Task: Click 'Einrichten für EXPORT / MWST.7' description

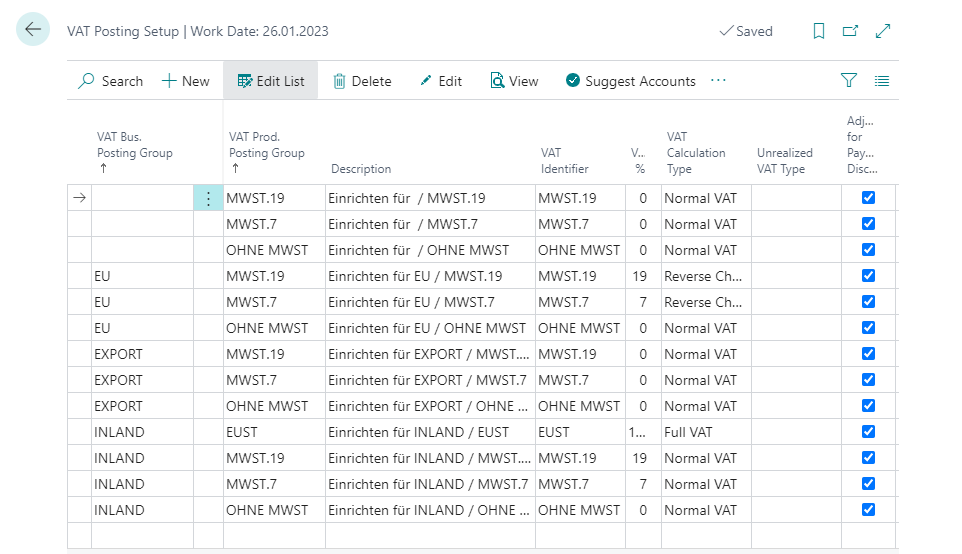Action: (430, 380)
